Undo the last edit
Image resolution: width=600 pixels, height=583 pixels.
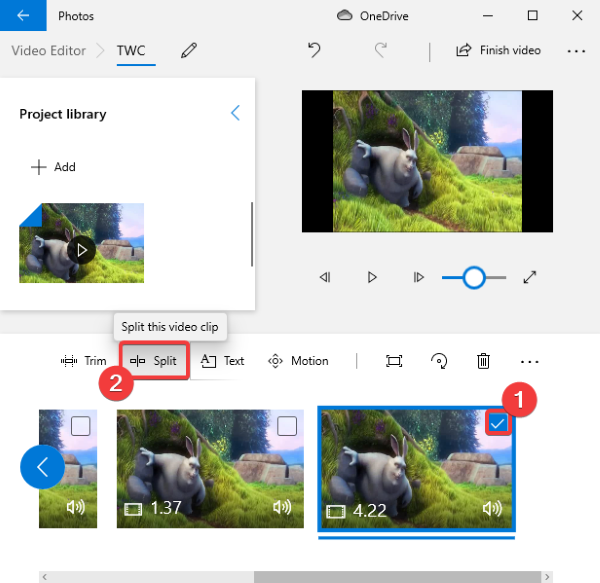(x=314, y=50)
